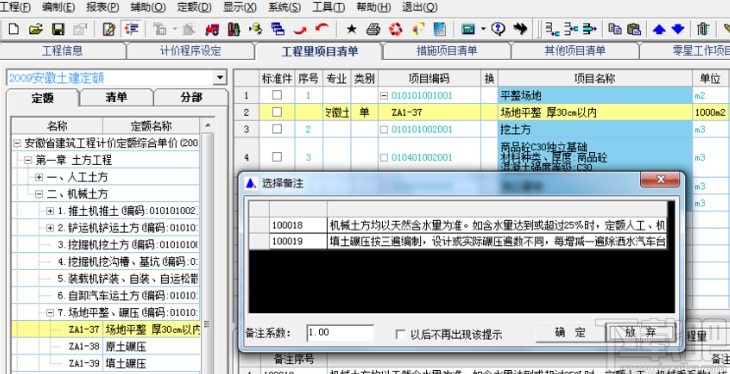The image size is (730, 374).
Task: Click the red and green books icon
Action: (234, 29)
